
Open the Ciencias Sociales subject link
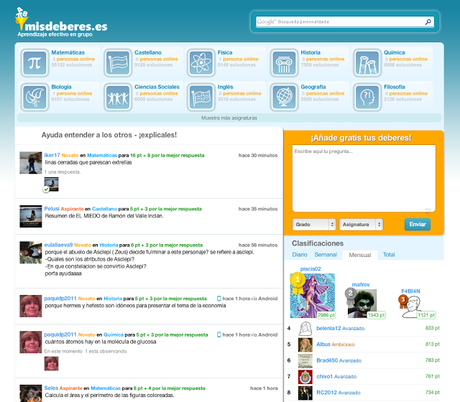click(x=157, y=87)
